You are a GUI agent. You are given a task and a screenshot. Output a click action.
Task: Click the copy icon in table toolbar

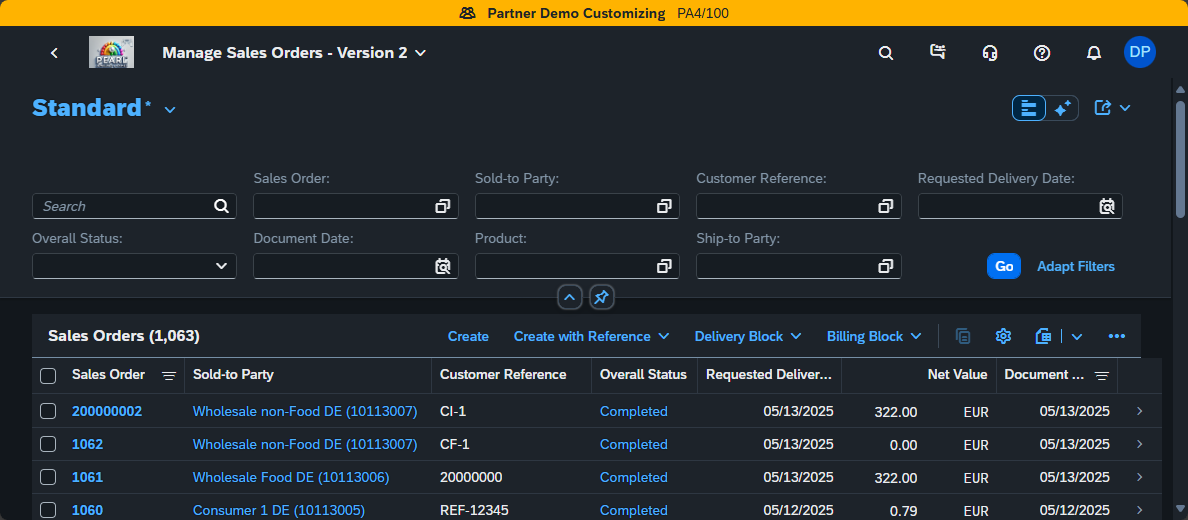963,336
